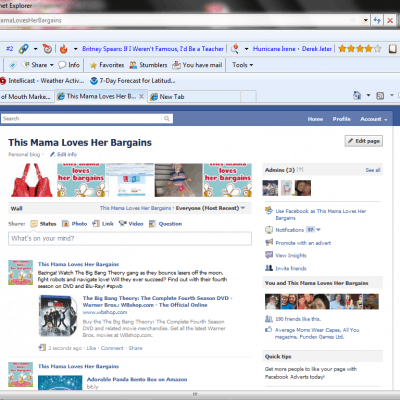The height and width of the screenshot is (400, 400).
Task: Like the Big Bang Theory post
Action: click(x=91, y=348)
